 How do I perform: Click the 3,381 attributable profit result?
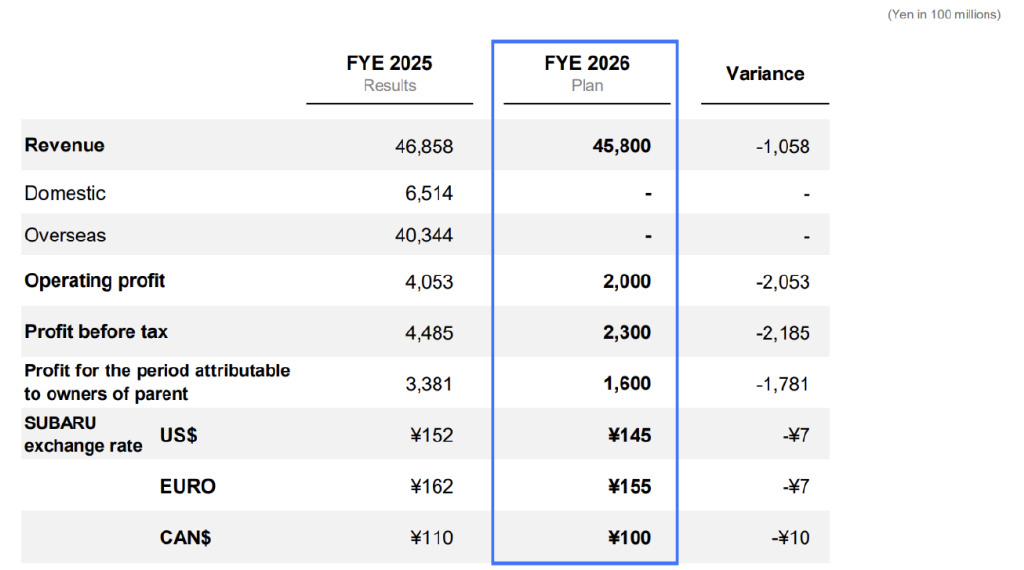pos(431,383)
